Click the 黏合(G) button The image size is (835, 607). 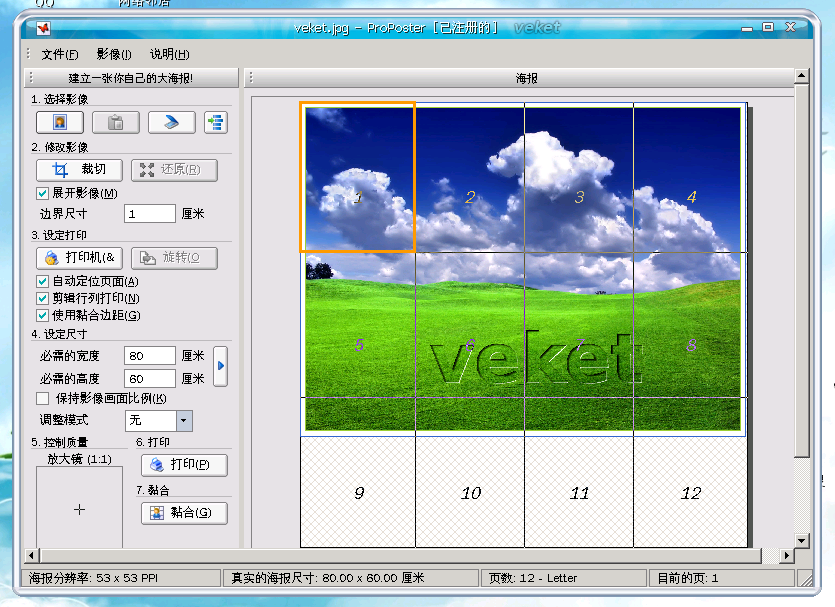click(x=184, y=513)
